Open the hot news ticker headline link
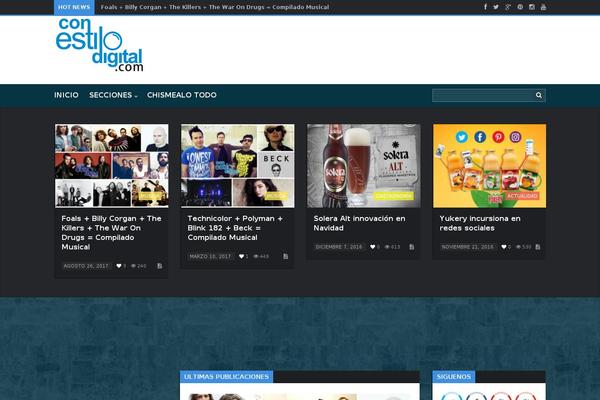The width and height of the screenshot is (600, 400). tap(215, 7)
